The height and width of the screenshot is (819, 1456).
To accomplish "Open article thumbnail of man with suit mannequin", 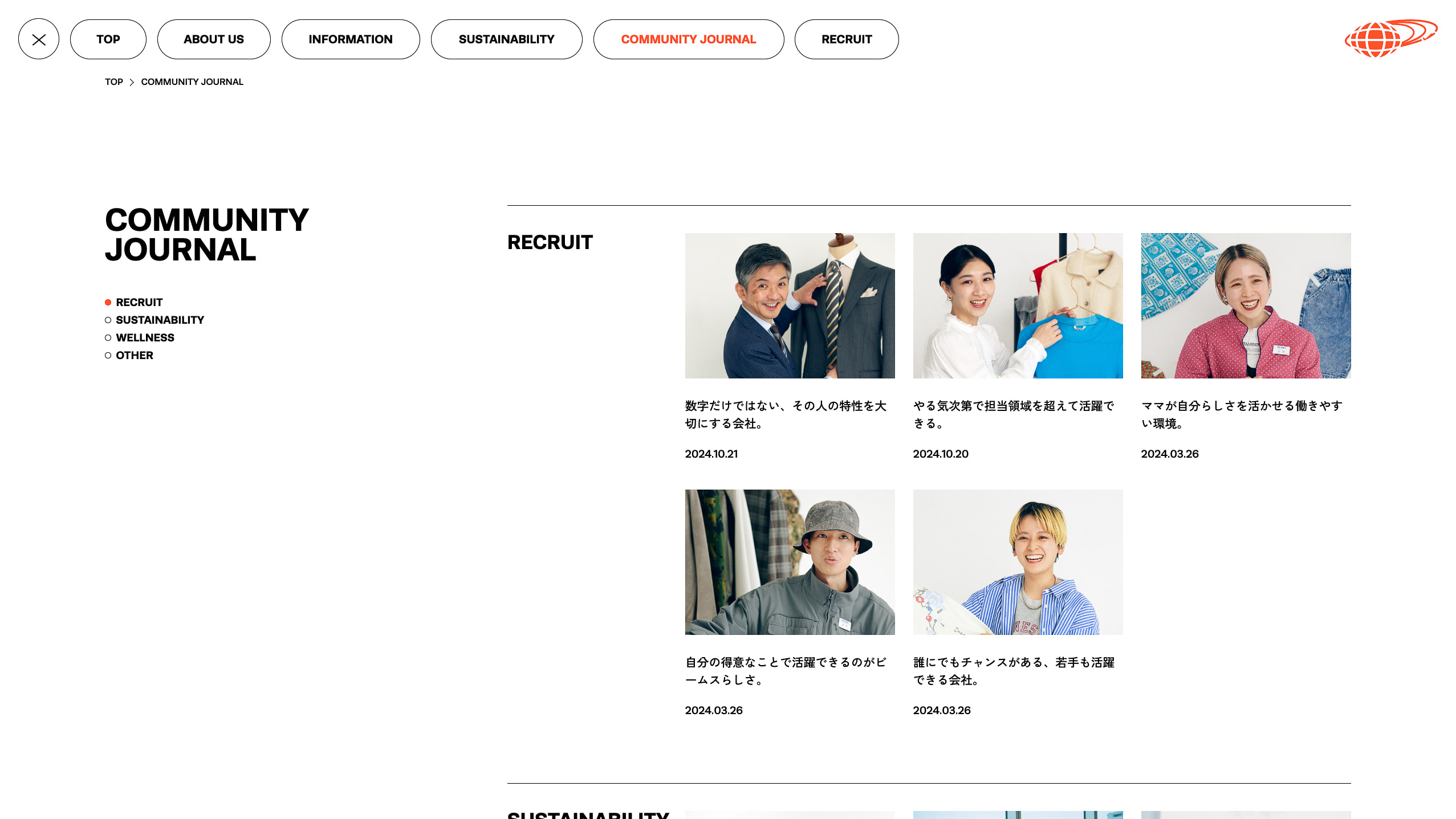I will click(790, 305).
